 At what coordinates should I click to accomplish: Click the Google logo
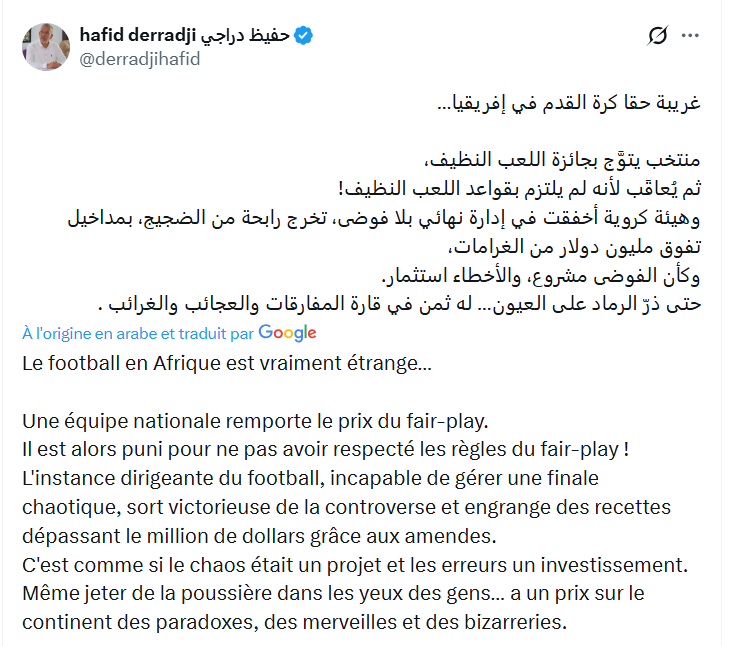287,333
